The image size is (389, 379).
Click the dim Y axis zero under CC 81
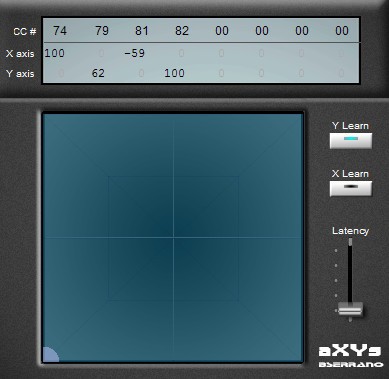tap(141, 73)
